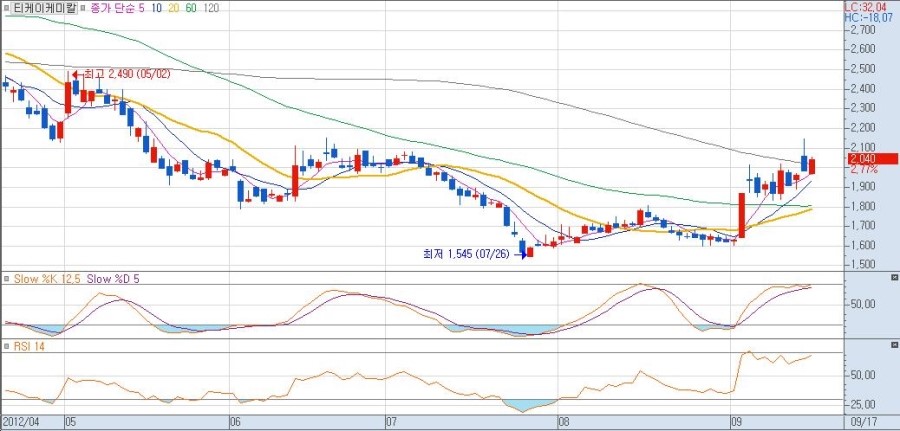The height and width of the screenshot is (431, 900).
Task: Click the square marker before 티케이케미칼
Action: click(x=7, y=9)
